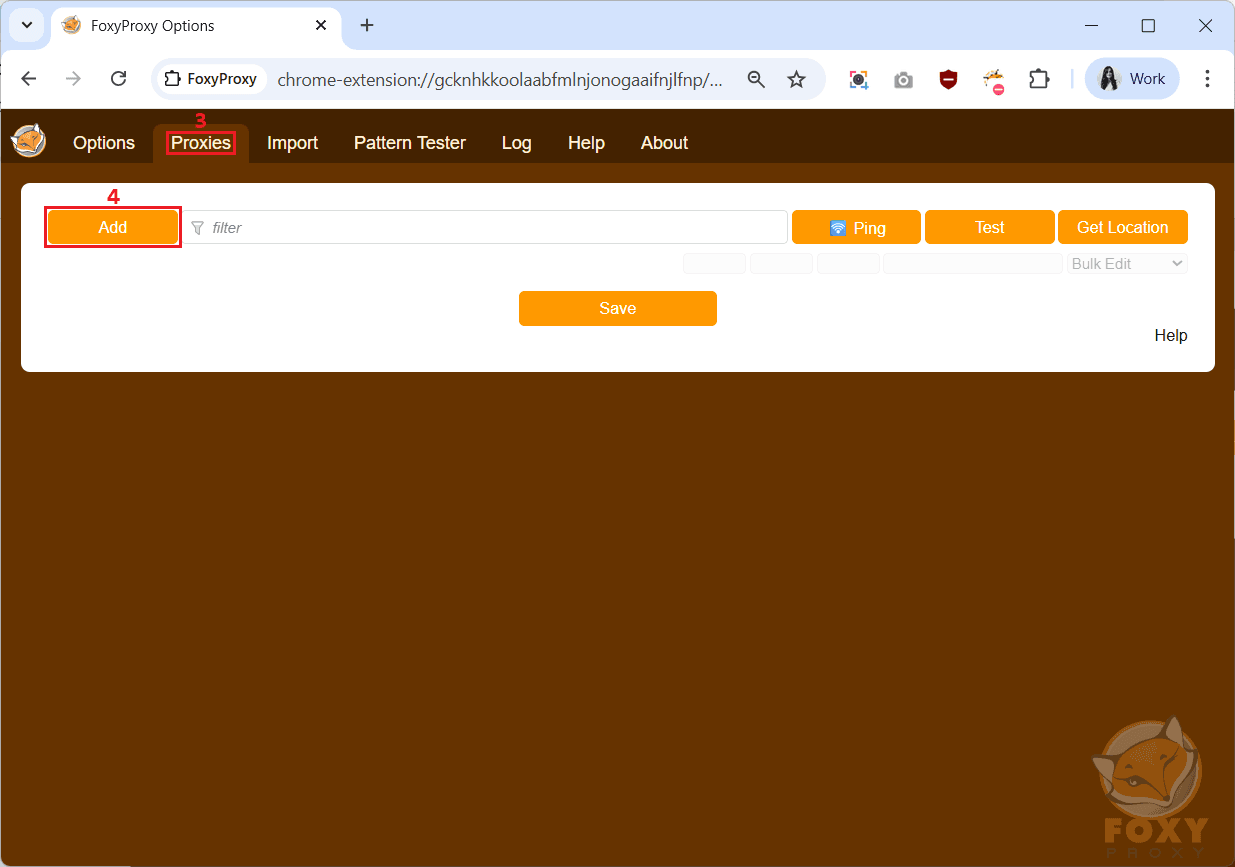The width and height of the screenshot is (1235, 867).
Task: Expand the Bulk Edit dropdown
Action: click(1127, 264)
